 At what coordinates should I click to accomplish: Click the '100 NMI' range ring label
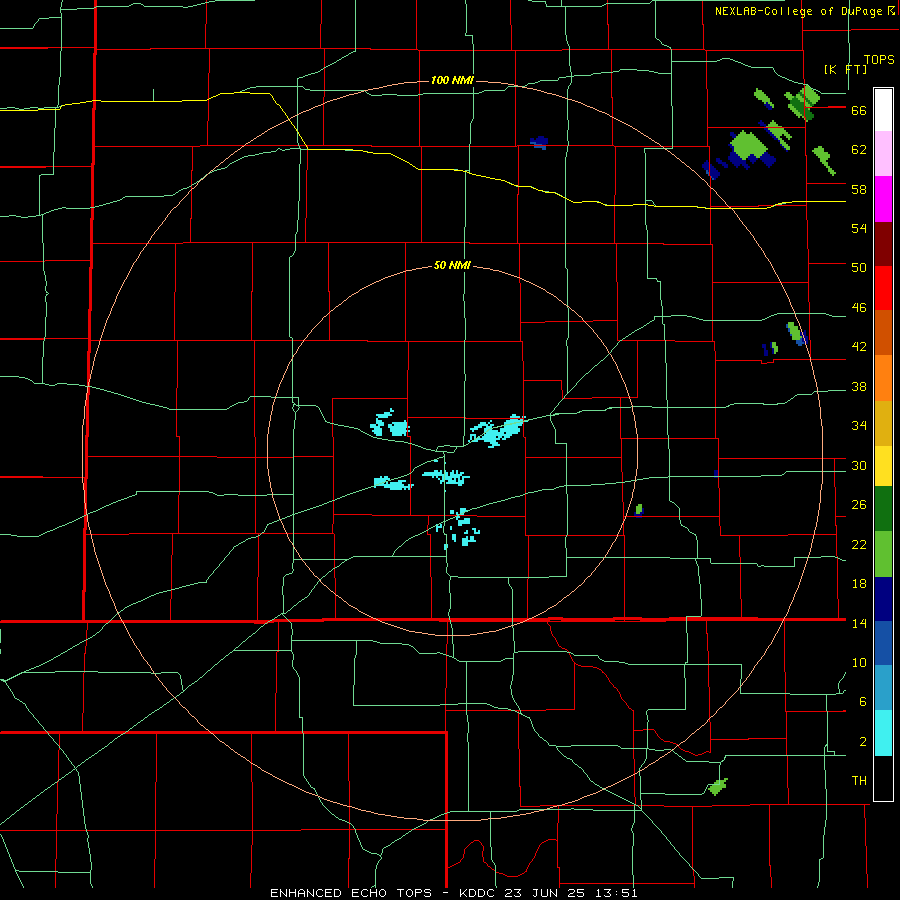[x=452, y=80]
